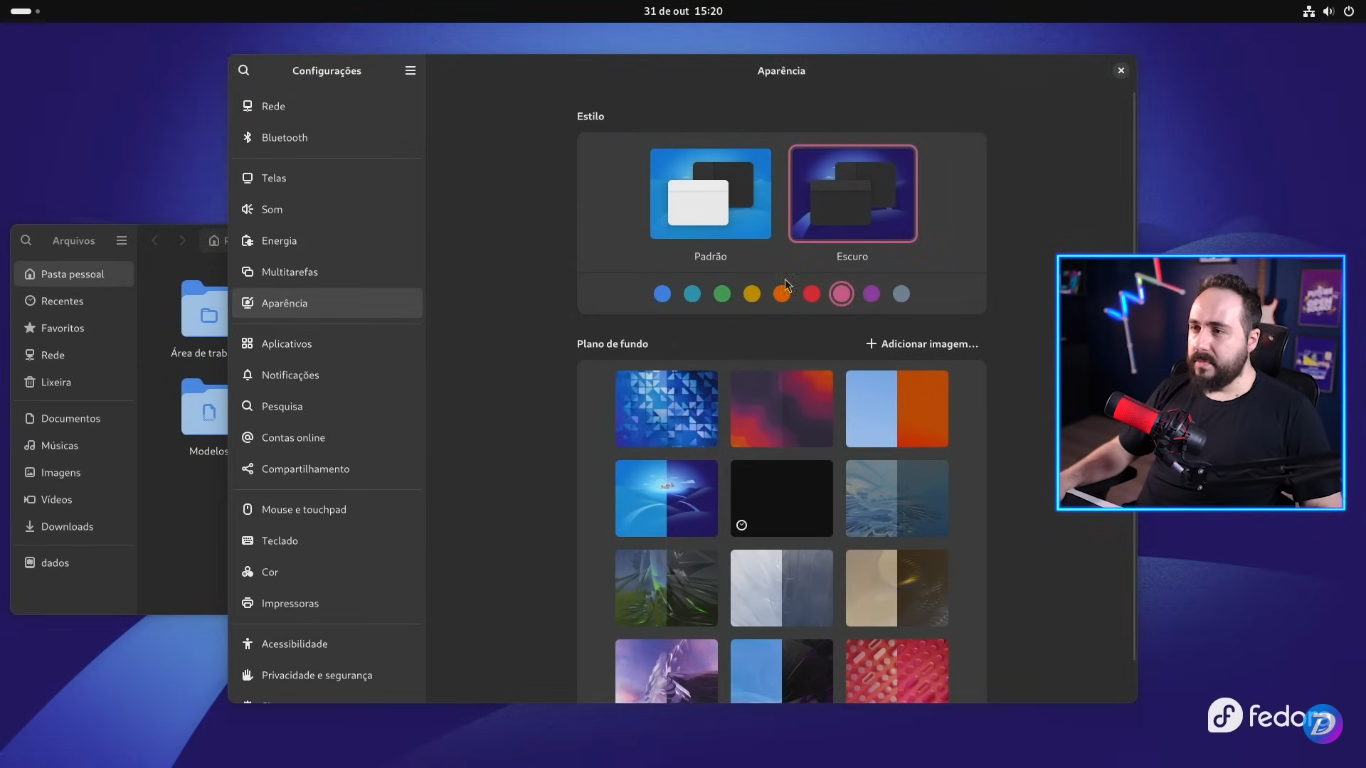Select the blue mosaic wallpaper thumbnail

666,408
